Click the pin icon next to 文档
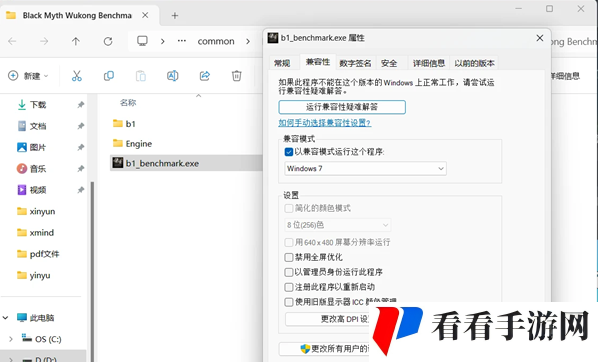This screenshot has height=362, width=599. (x=81, y=126)
